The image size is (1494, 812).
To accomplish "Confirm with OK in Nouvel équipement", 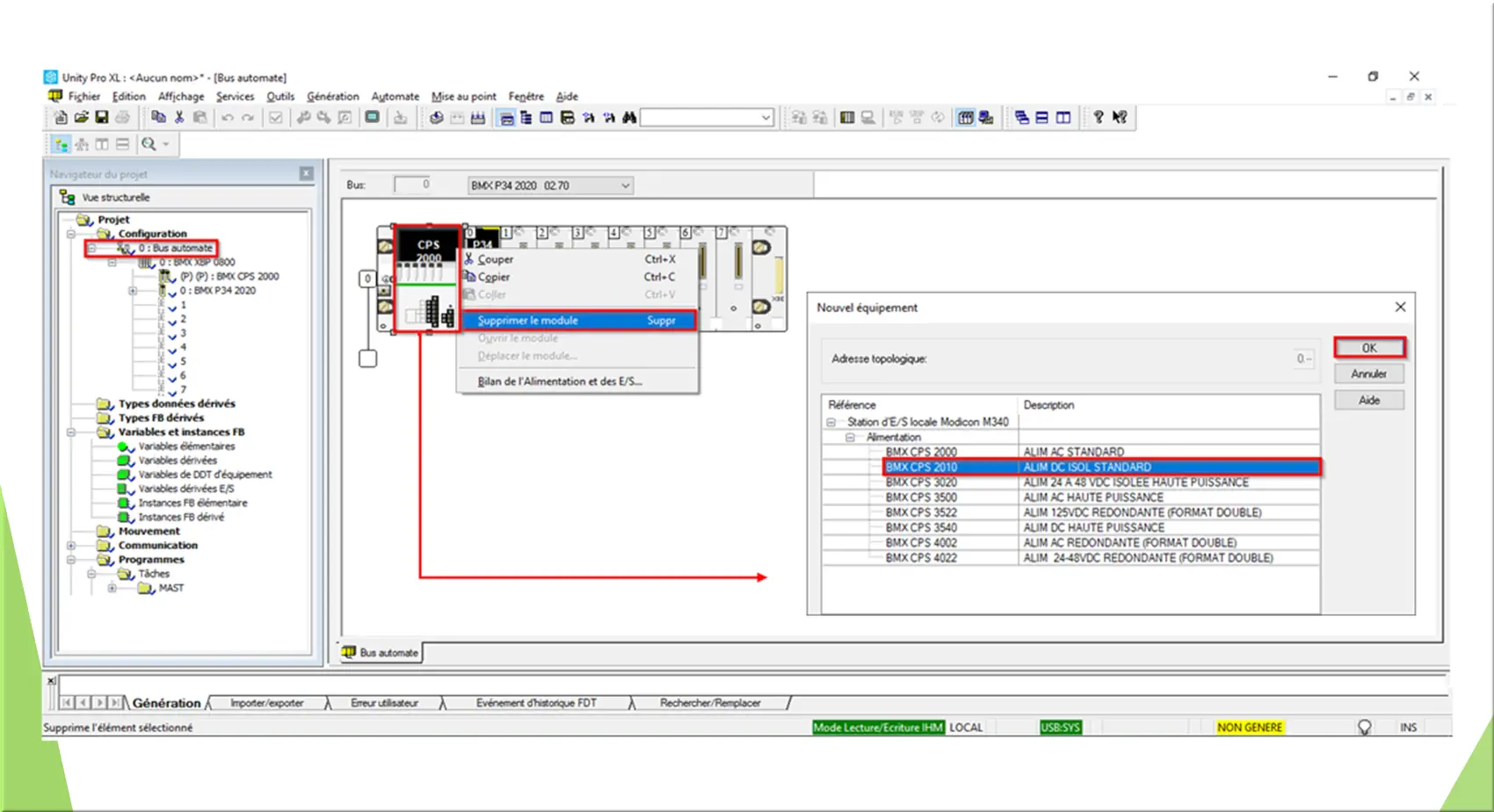I will (x=1369, y=348).
